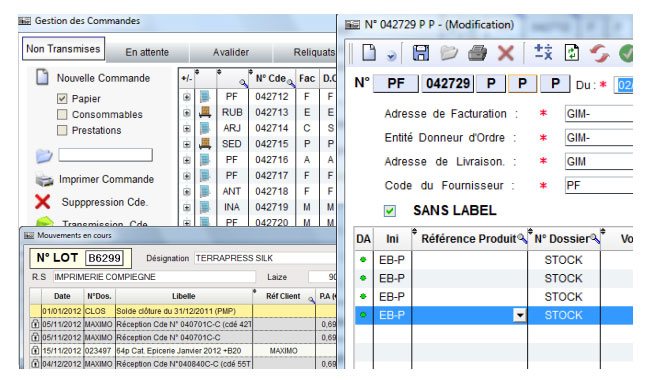Image resolution: width=655 pixels, height=380 pixels.
Task: Click the magnifier icon in N° Dossier header
Action: click(x=595, y=238)
